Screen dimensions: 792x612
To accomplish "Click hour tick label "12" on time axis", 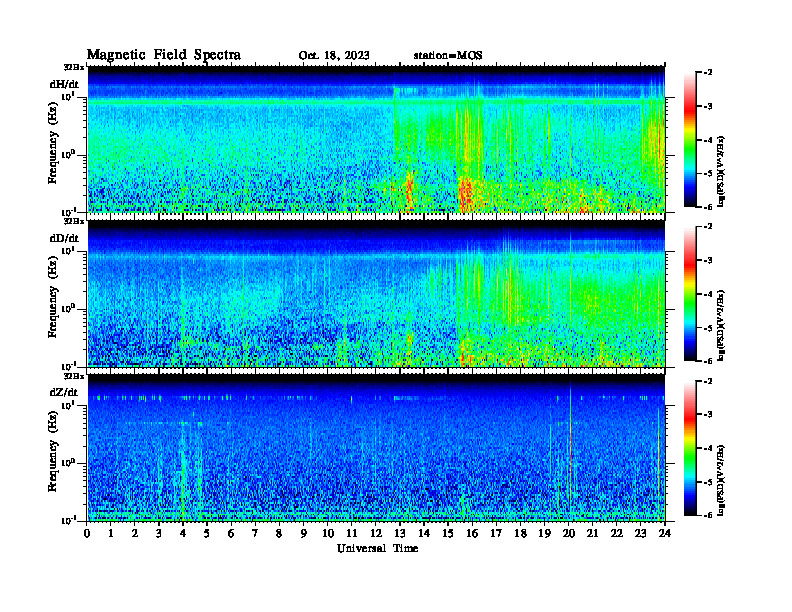I will click(376, 534).
